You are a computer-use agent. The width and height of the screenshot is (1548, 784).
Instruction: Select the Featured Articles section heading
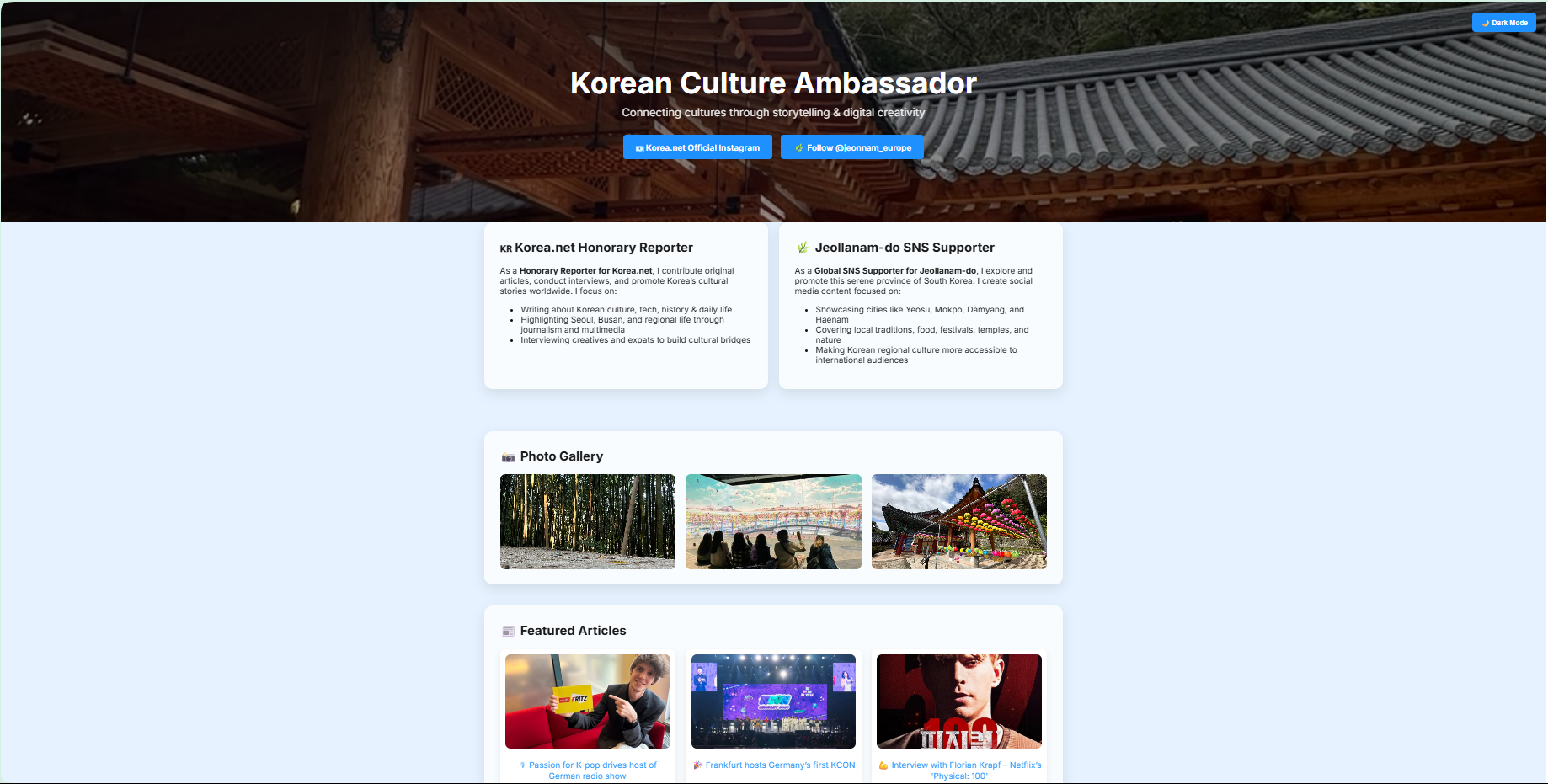(572, 630)
